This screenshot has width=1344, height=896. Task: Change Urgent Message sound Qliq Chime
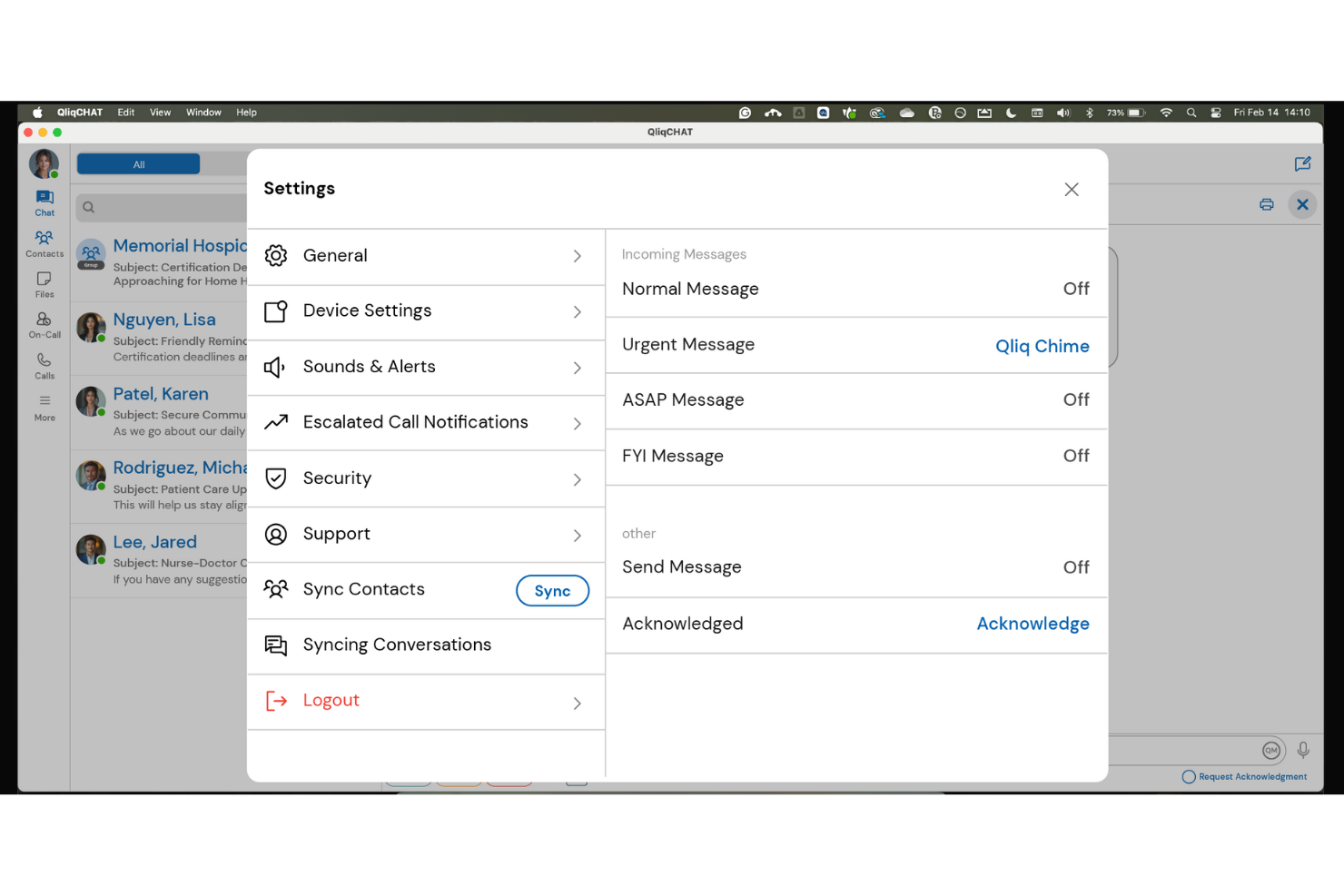(1043, 346)
